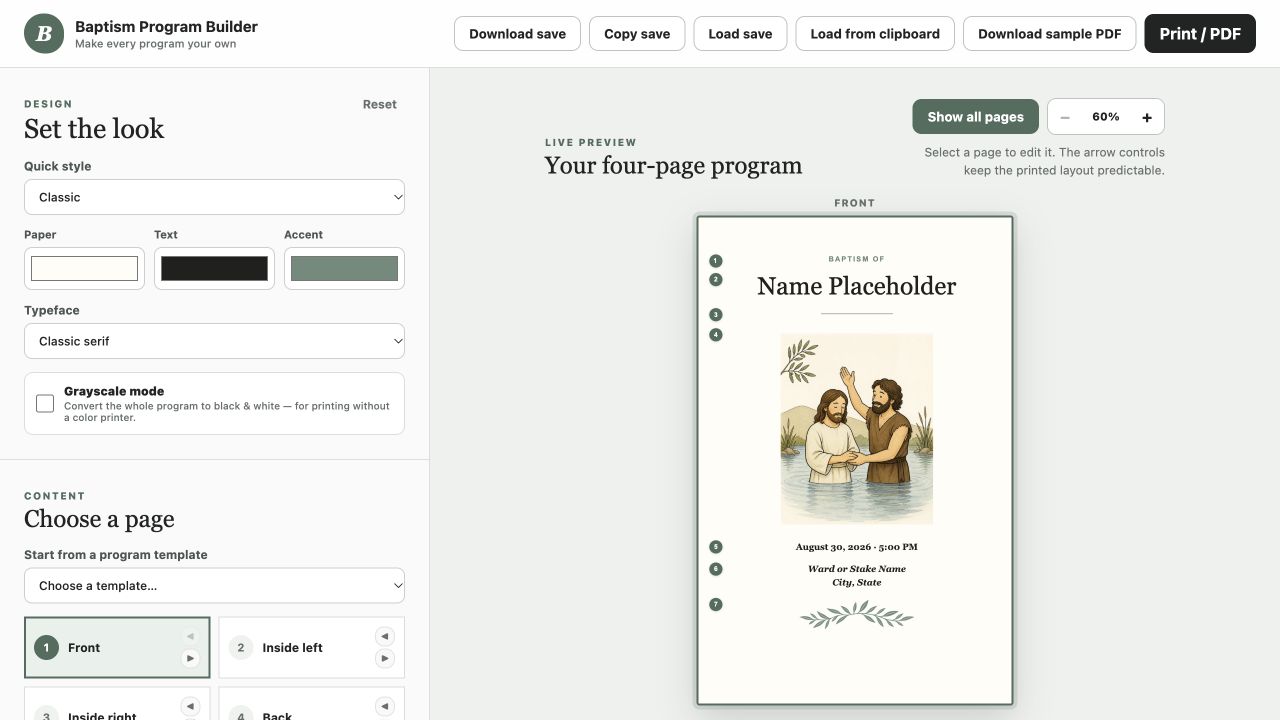Screen dimensions: 1280x720
Task: Open the Typeface dropdown
Action: [214, 341]
